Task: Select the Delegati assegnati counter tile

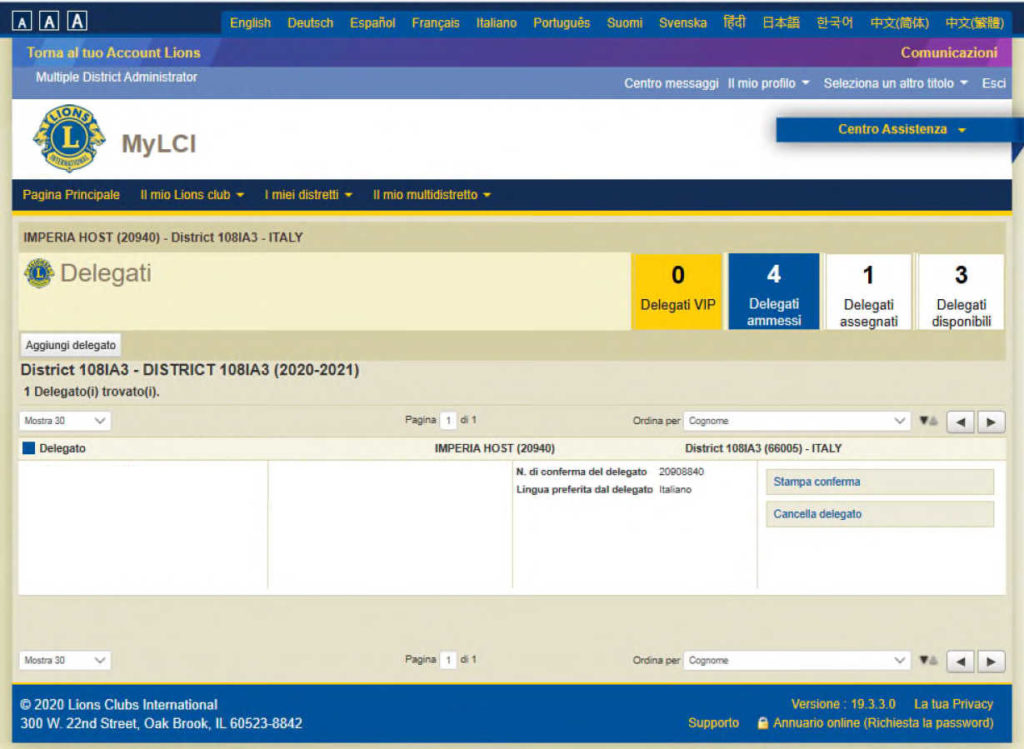Action: [869, 291]
